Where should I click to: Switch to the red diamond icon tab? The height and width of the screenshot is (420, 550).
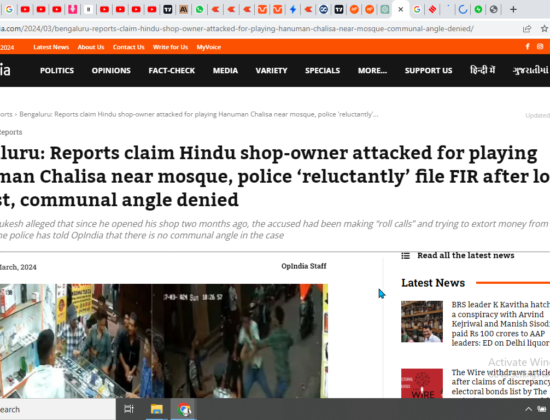(432, 9)
